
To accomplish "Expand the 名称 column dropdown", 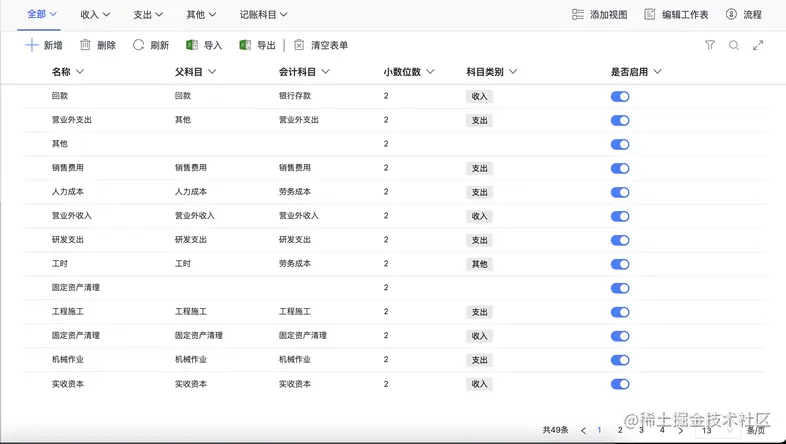I will (x=80, y=72).
